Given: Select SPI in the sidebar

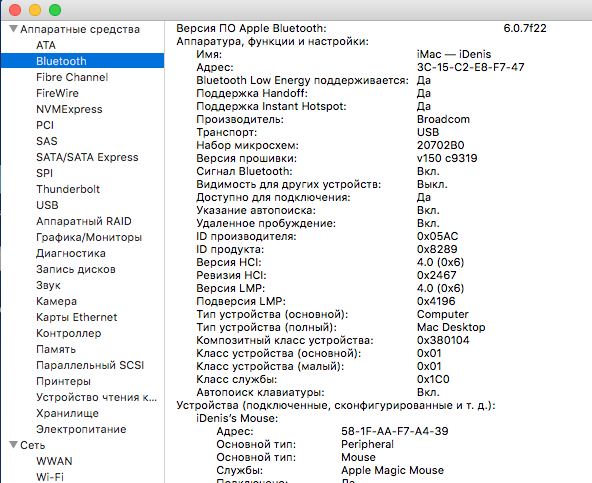Looking at the screenshot, I should [x=45, y=173].
